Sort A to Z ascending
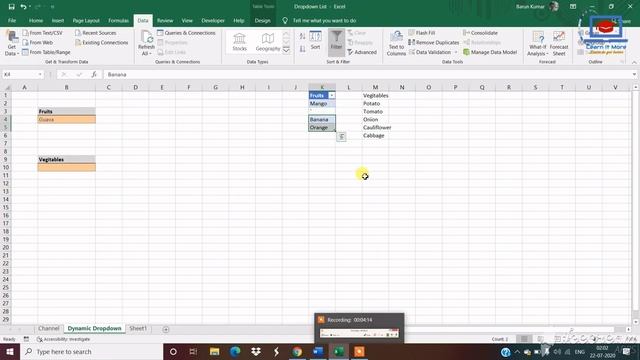 pyautogui.click(x=302, y=36)
